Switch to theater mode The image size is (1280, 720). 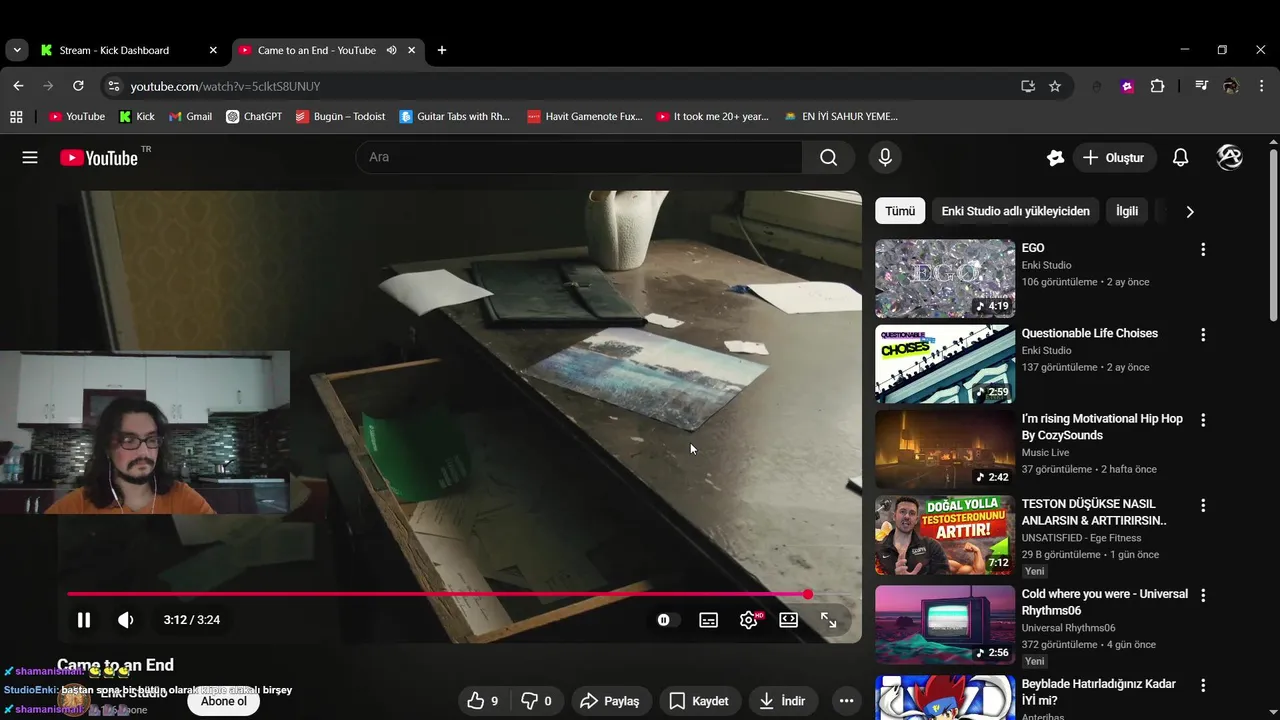tap(789, 620)
